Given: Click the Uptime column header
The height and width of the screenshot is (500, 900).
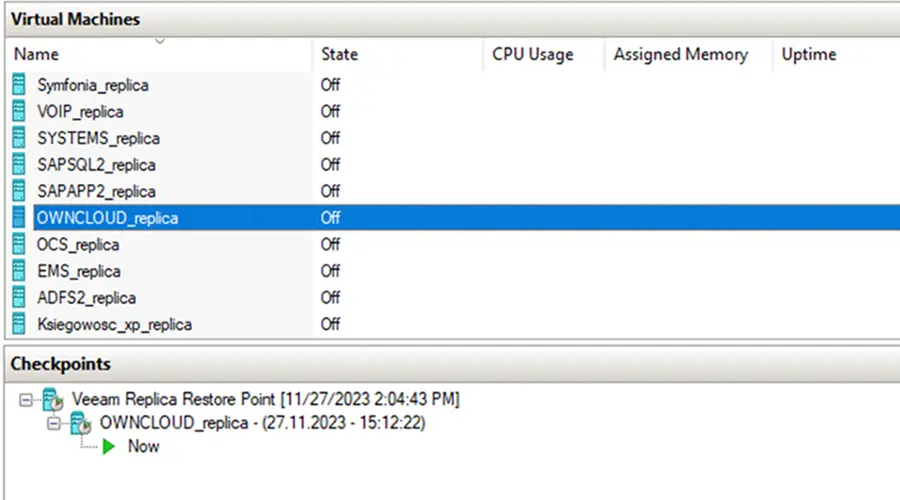Looking at the screenshot, I should 808,54.
